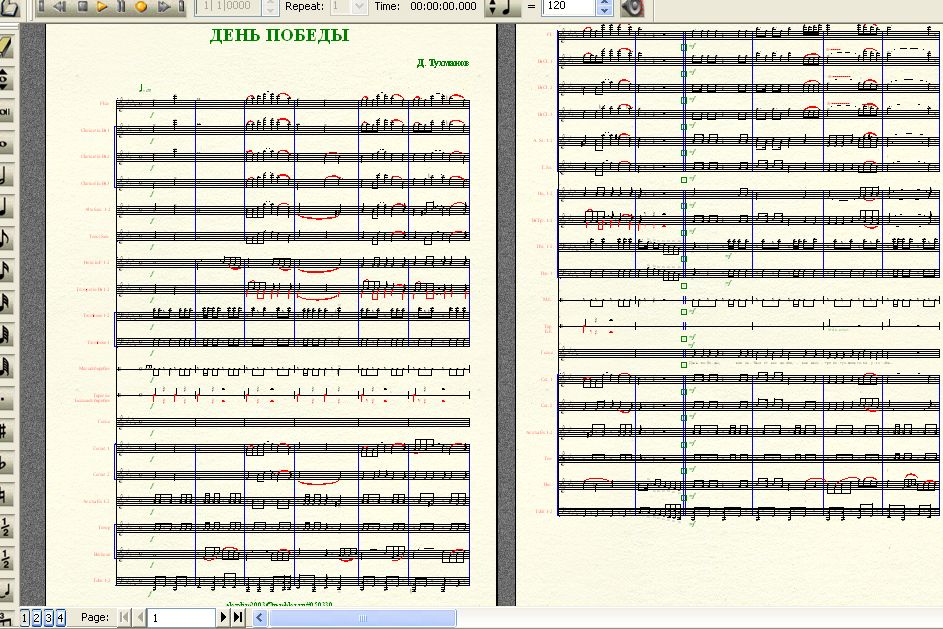Screen dimensions: 943x629
Task: Select the sixteenth note duration
Action: 5,271
